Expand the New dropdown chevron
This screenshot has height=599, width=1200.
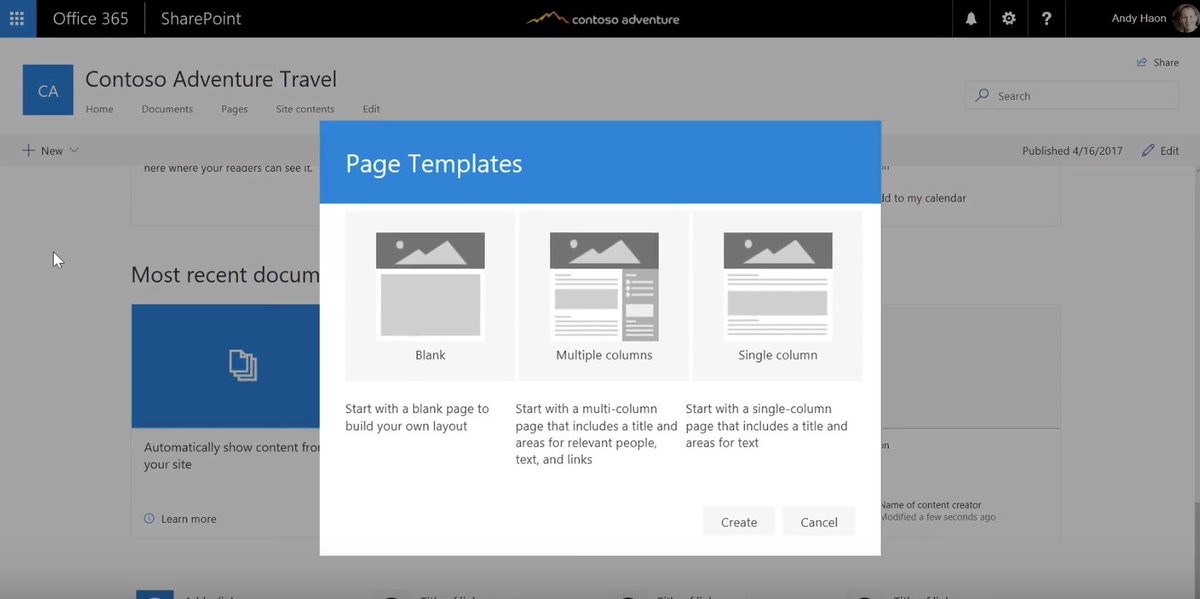(74, 150)
